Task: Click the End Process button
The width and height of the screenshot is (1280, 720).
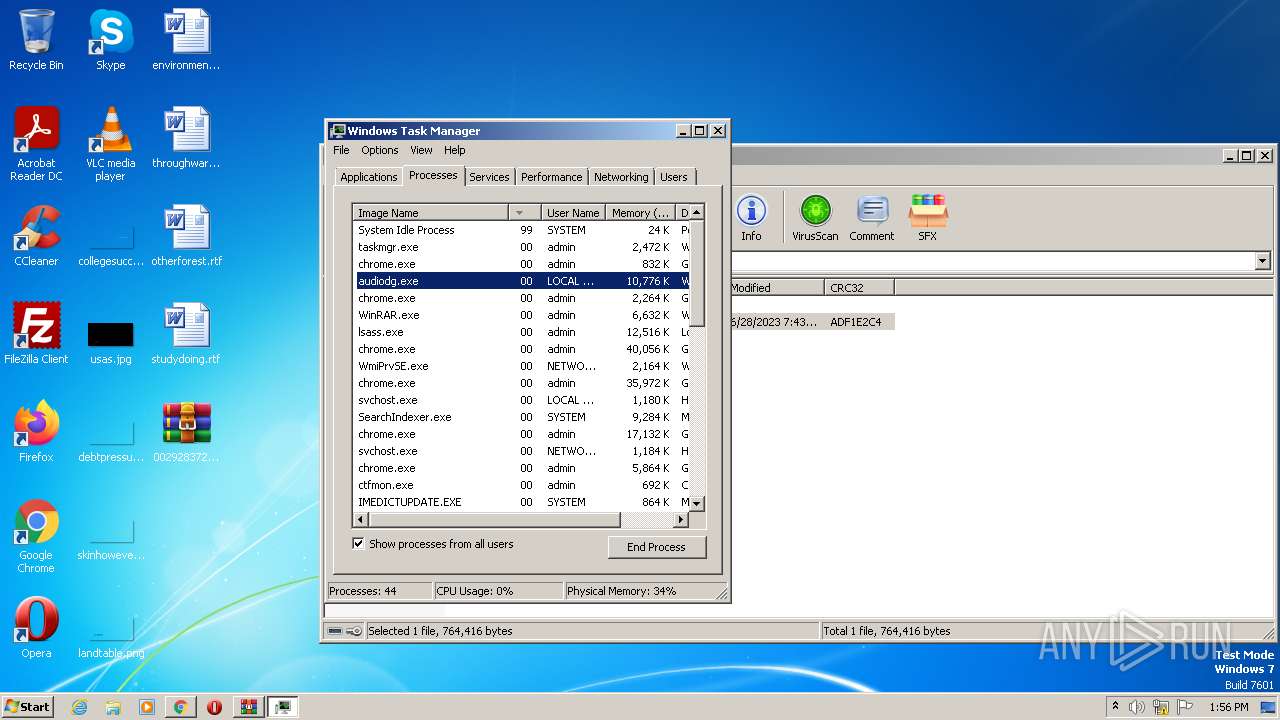Action: click(656, 547)
